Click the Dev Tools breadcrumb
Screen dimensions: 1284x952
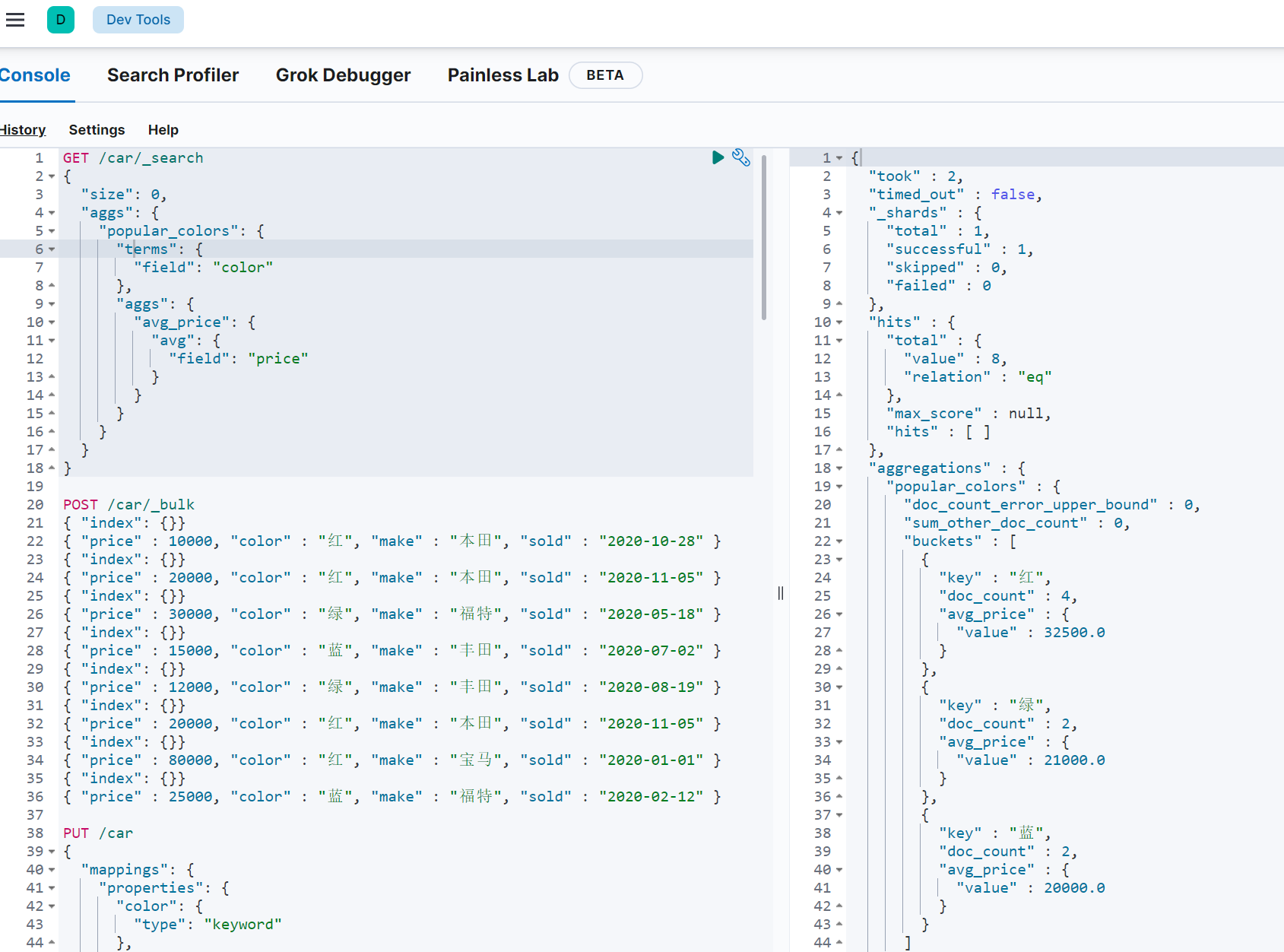(138, 20)
